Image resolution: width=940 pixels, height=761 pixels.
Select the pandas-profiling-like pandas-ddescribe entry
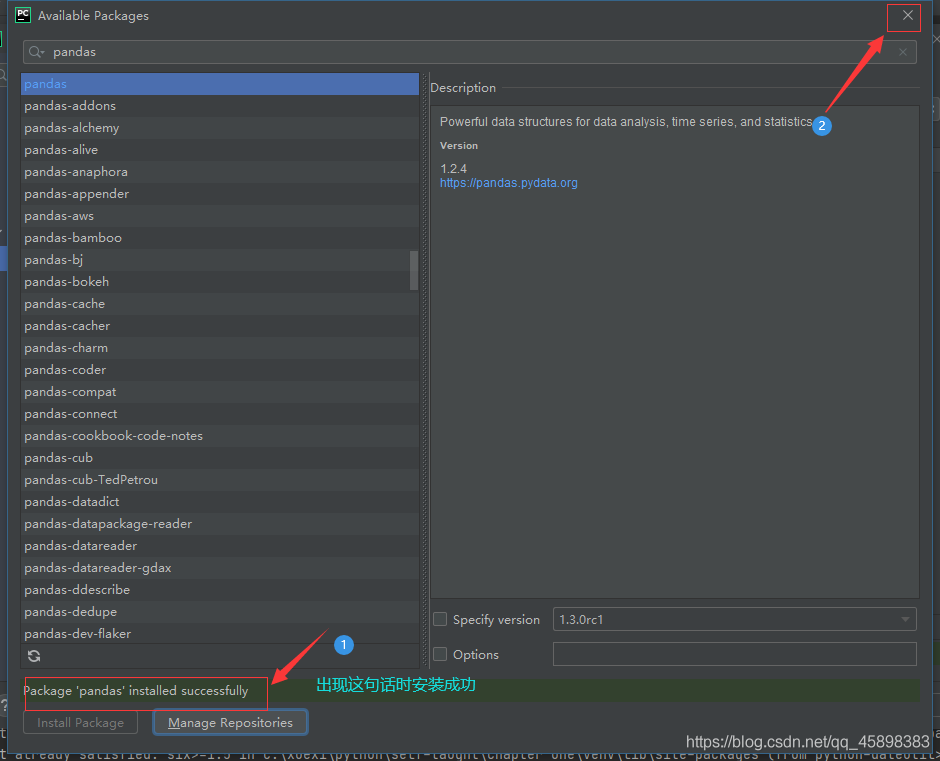(77, 590)
